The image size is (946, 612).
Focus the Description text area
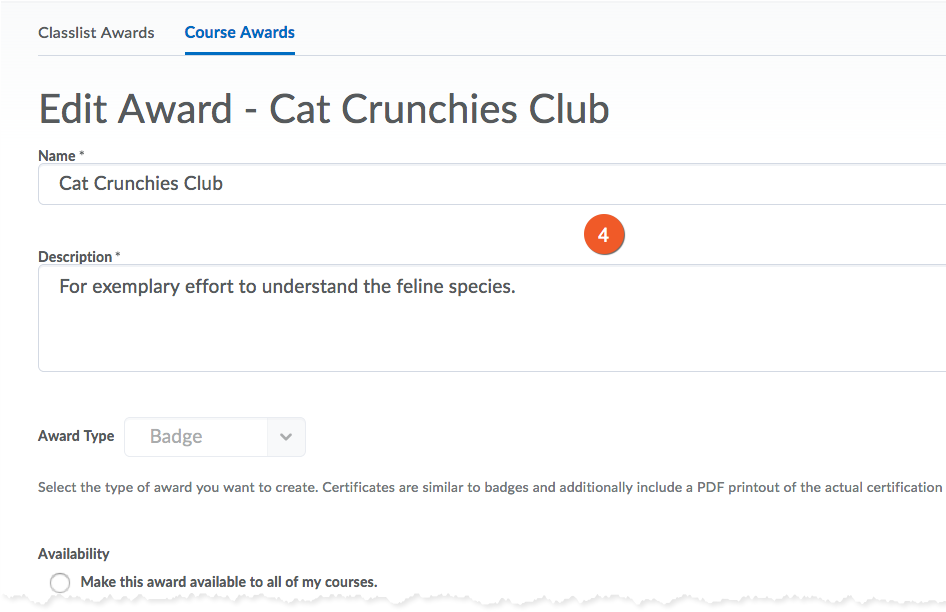[x=490, y=318]
